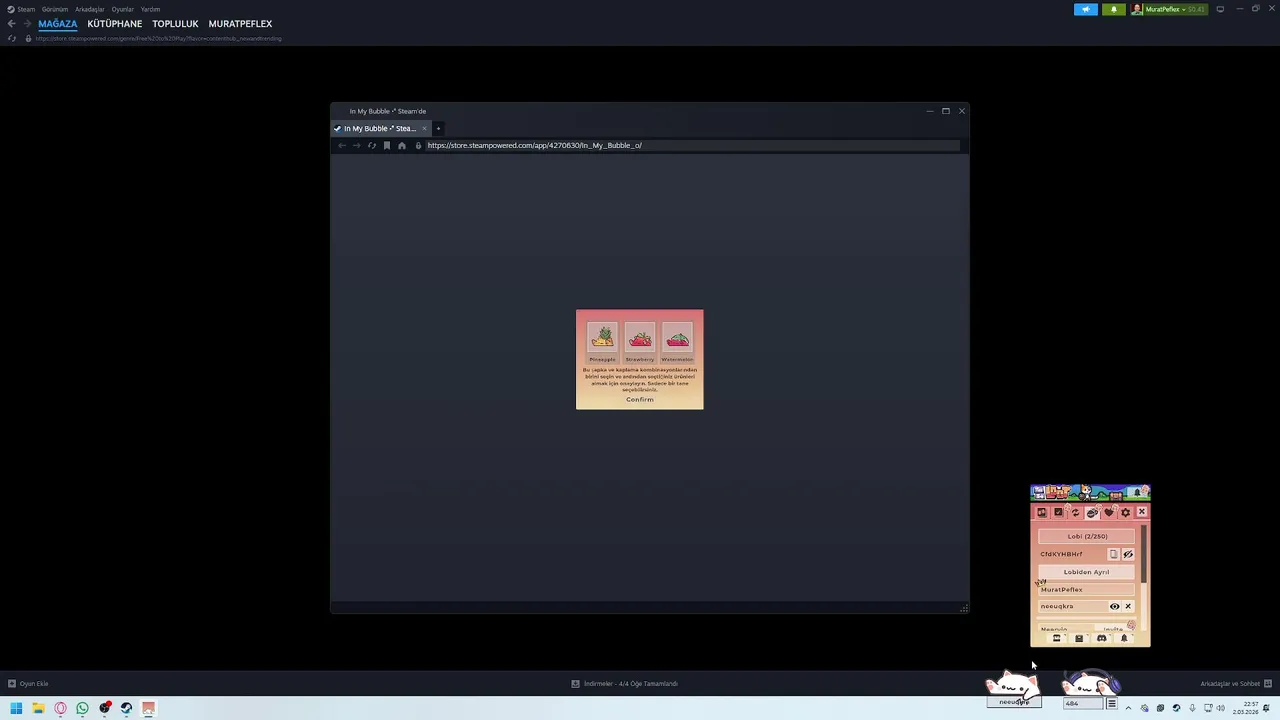Reload the popup browser page

[372, 146]
